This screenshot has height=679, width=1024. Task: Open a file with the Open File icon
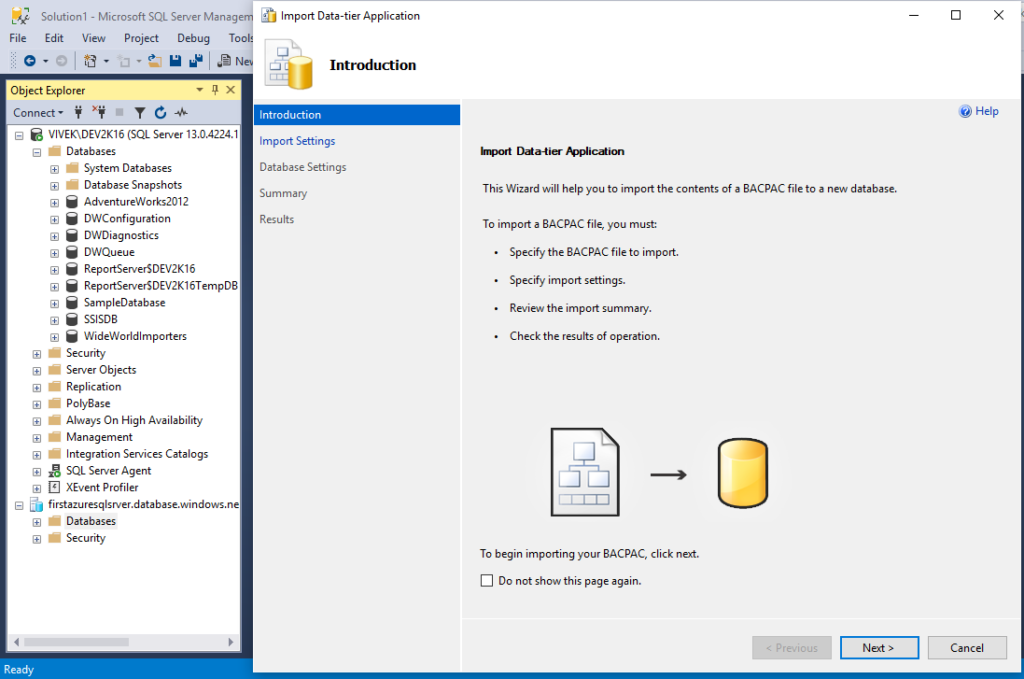point(154,60)
